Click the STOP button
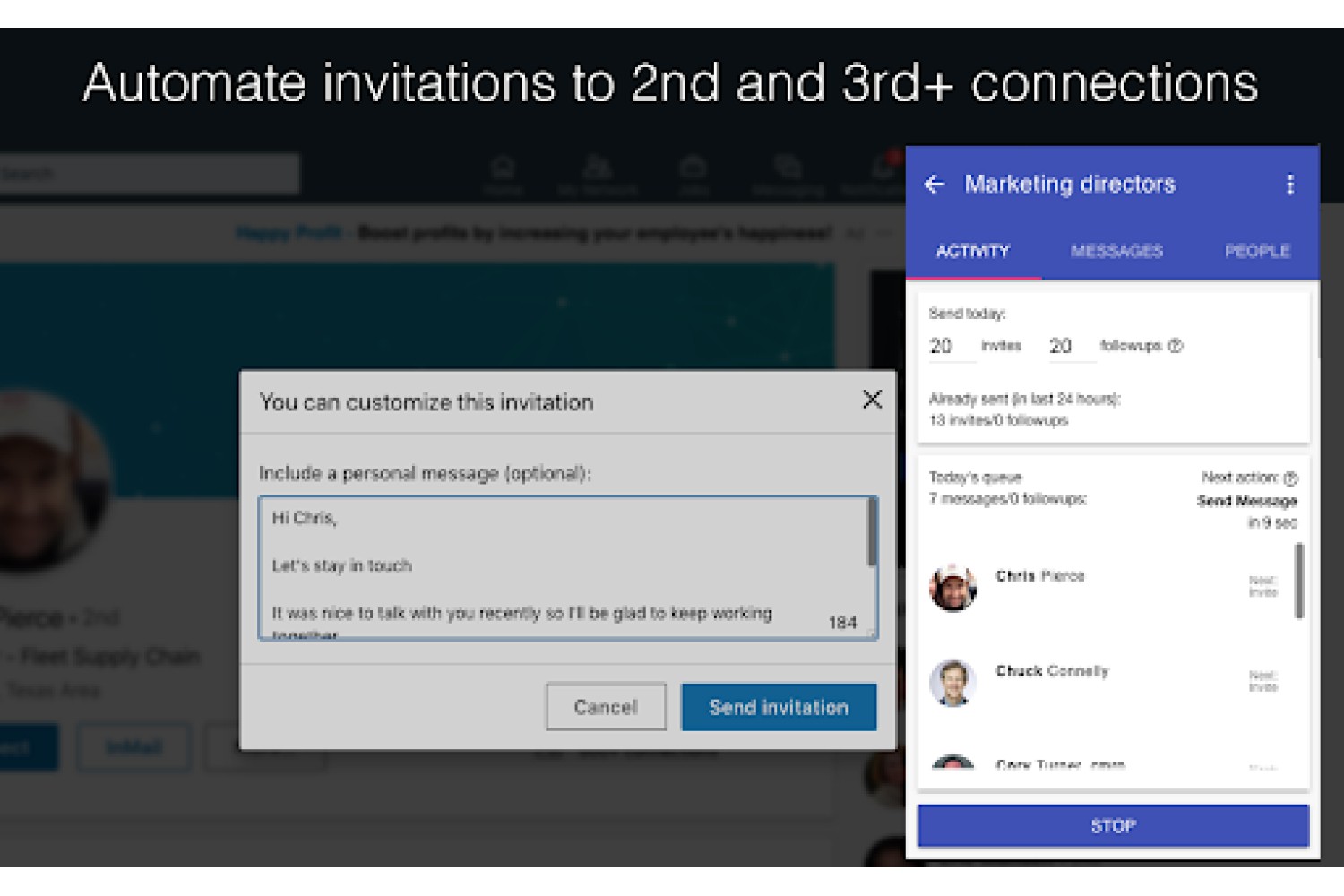The height and width of the screenshot is (896, 1344). click(x=1113, y=825)
